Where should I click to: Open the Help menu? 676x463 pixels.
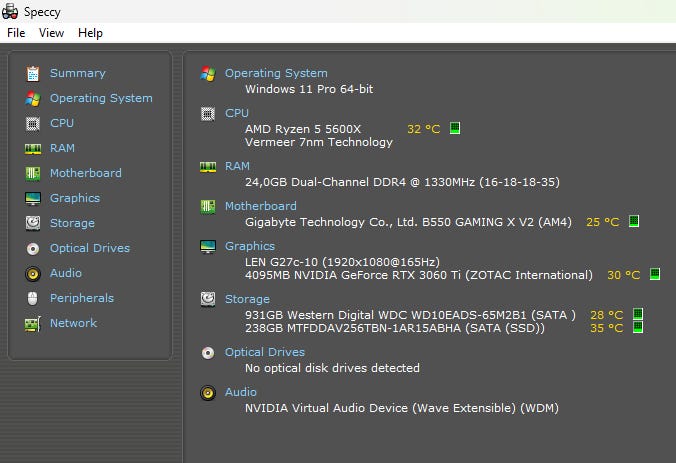(x=90, y=33)
